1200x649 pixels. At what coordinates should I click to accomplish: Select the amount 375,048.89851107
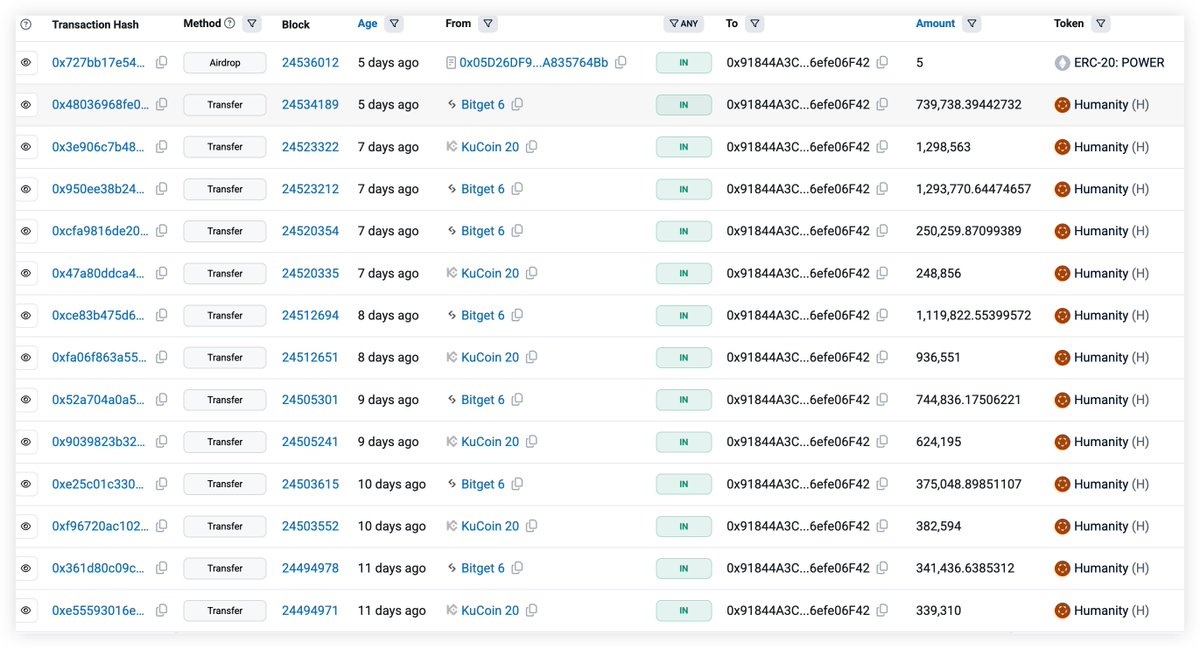tap(968, 484)
